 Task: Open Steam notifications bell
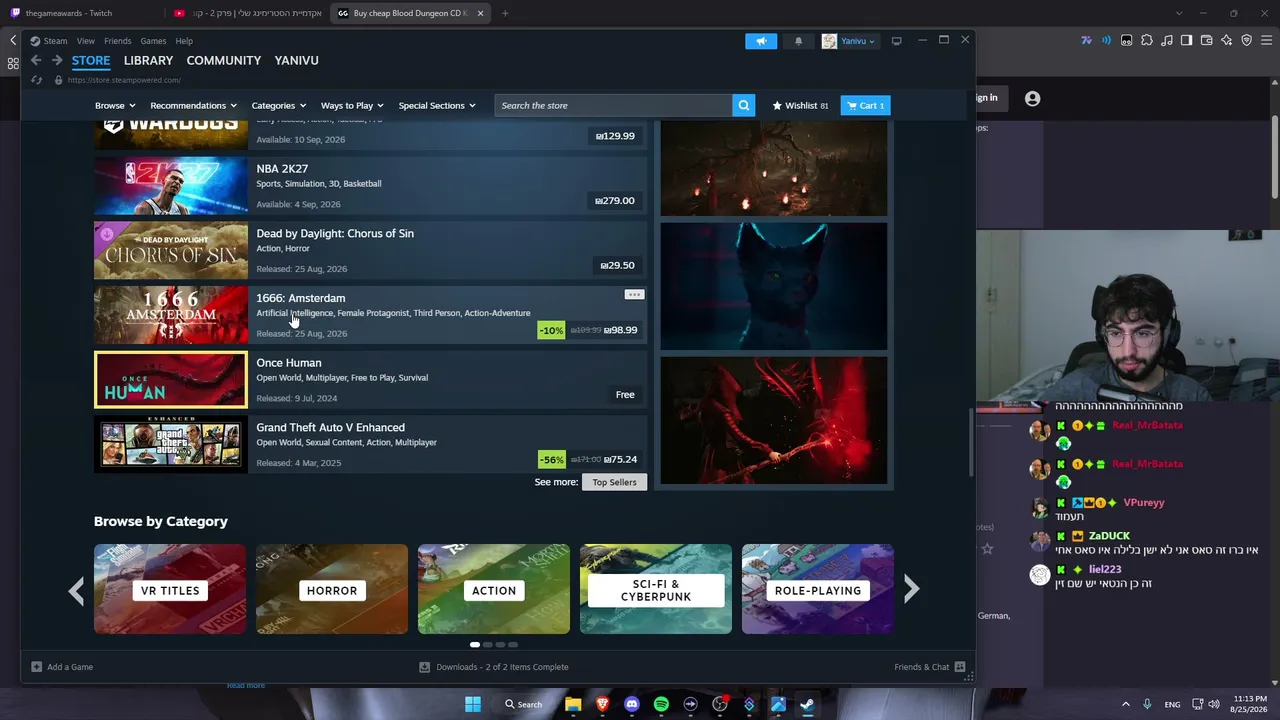[798, 41]
